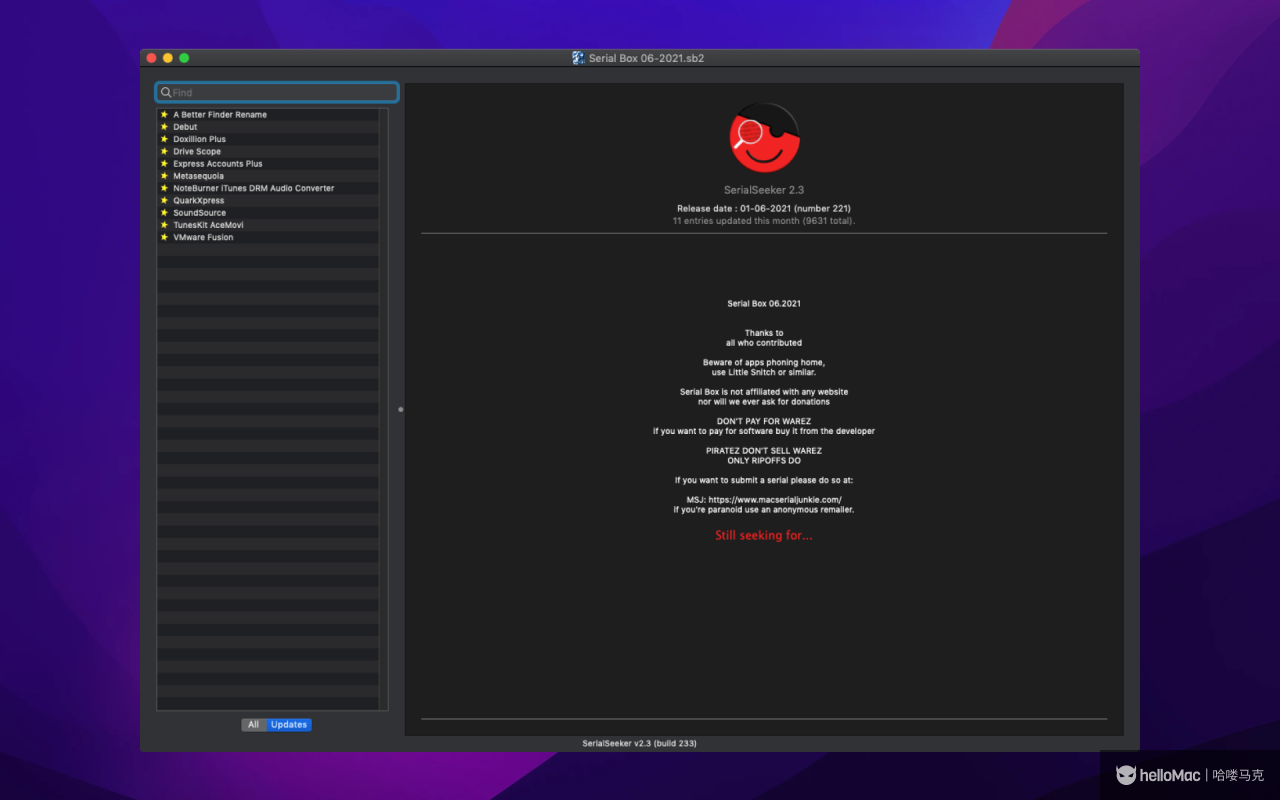Click the Serial Box 06.2021 heading
This screenshot has height=800, width=1280.
tap(764, 303)
